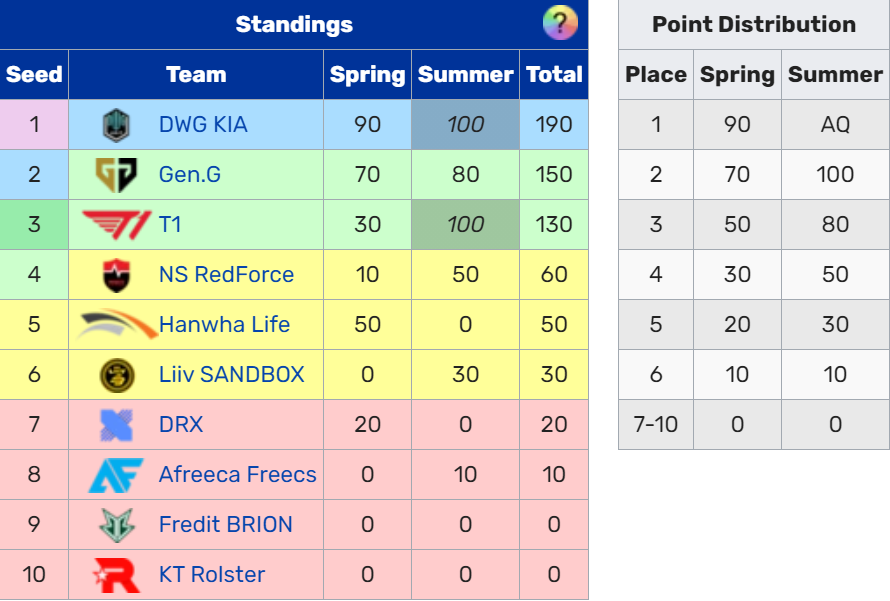Click the Hanwha Life logo

116,324
